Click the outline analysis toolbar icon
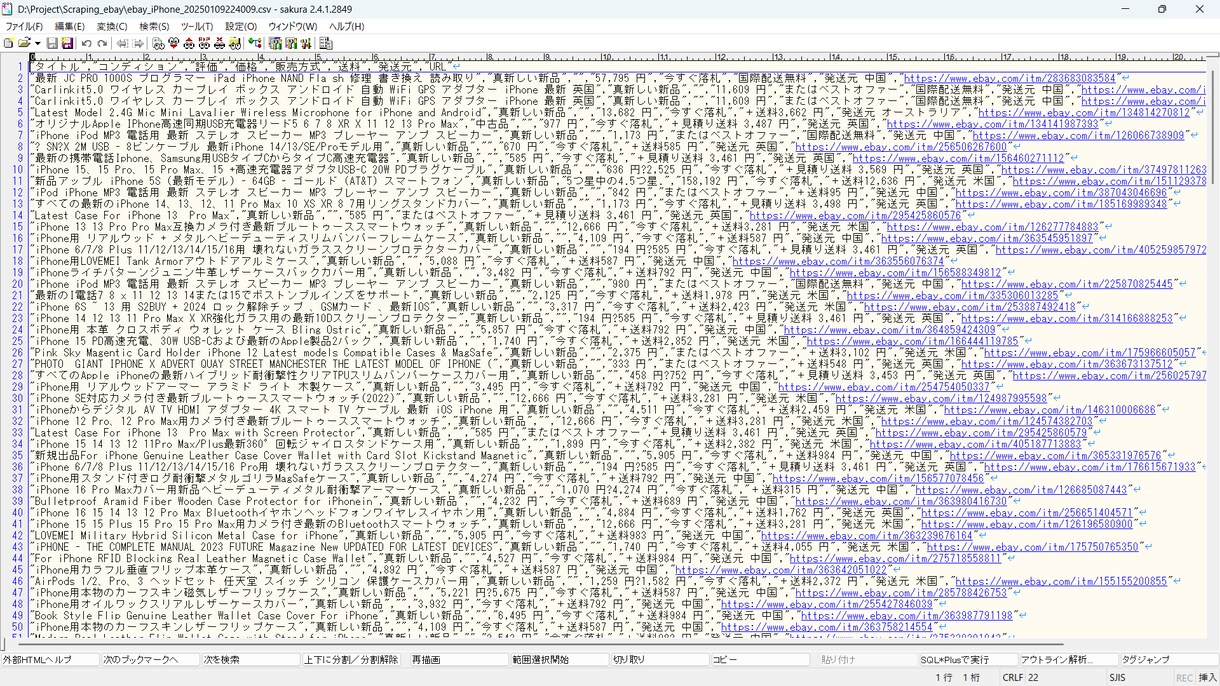Image resolution: width=1220 pixels, height=686 pixels. click(x=255, y=44)
